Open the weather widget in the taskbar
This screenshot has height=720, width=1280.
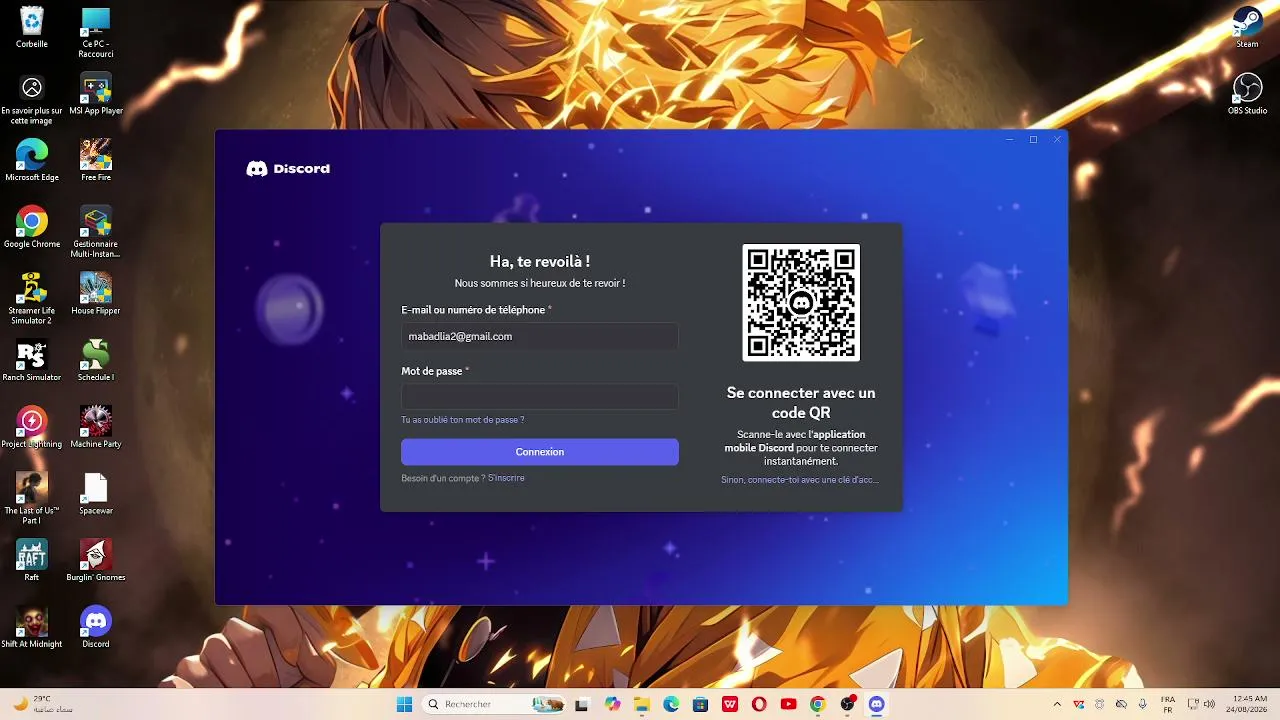click(42, 704)
